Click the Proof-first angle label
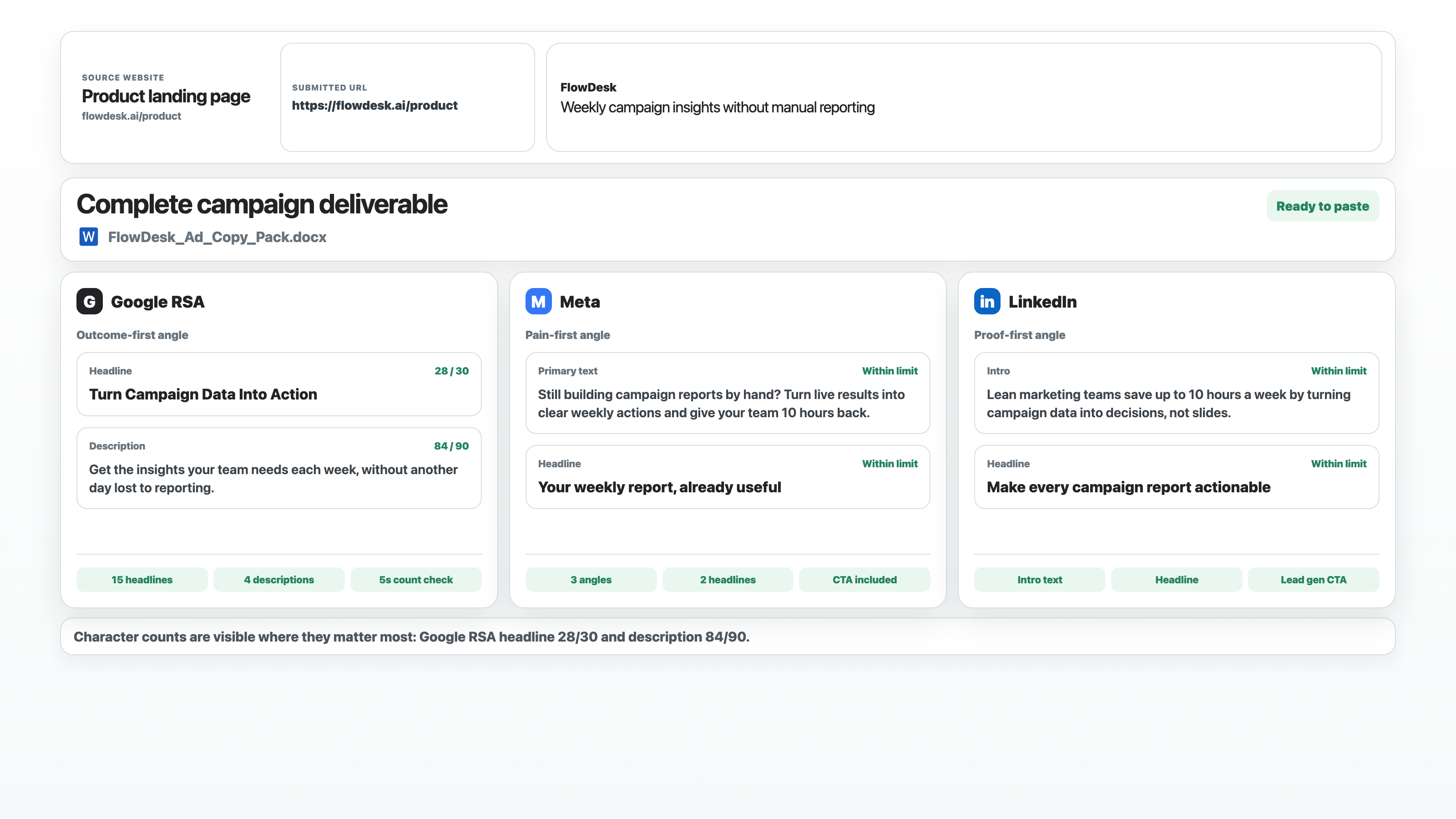This screenshot has height=819, width=1456. click(1019, 334)
